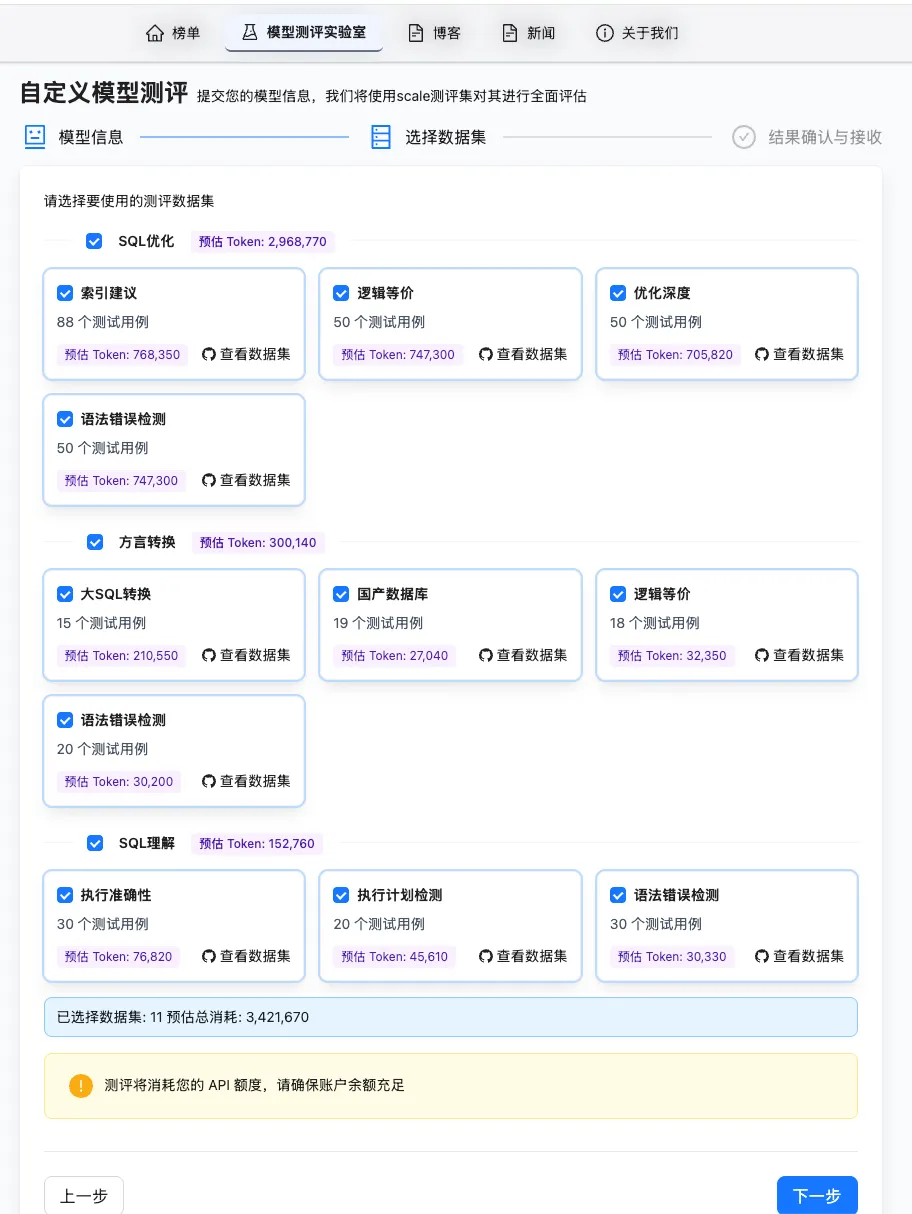Screen dimensions: 912x1214
Task: Click the document icon beside 新闻
Action: (510, 33)
